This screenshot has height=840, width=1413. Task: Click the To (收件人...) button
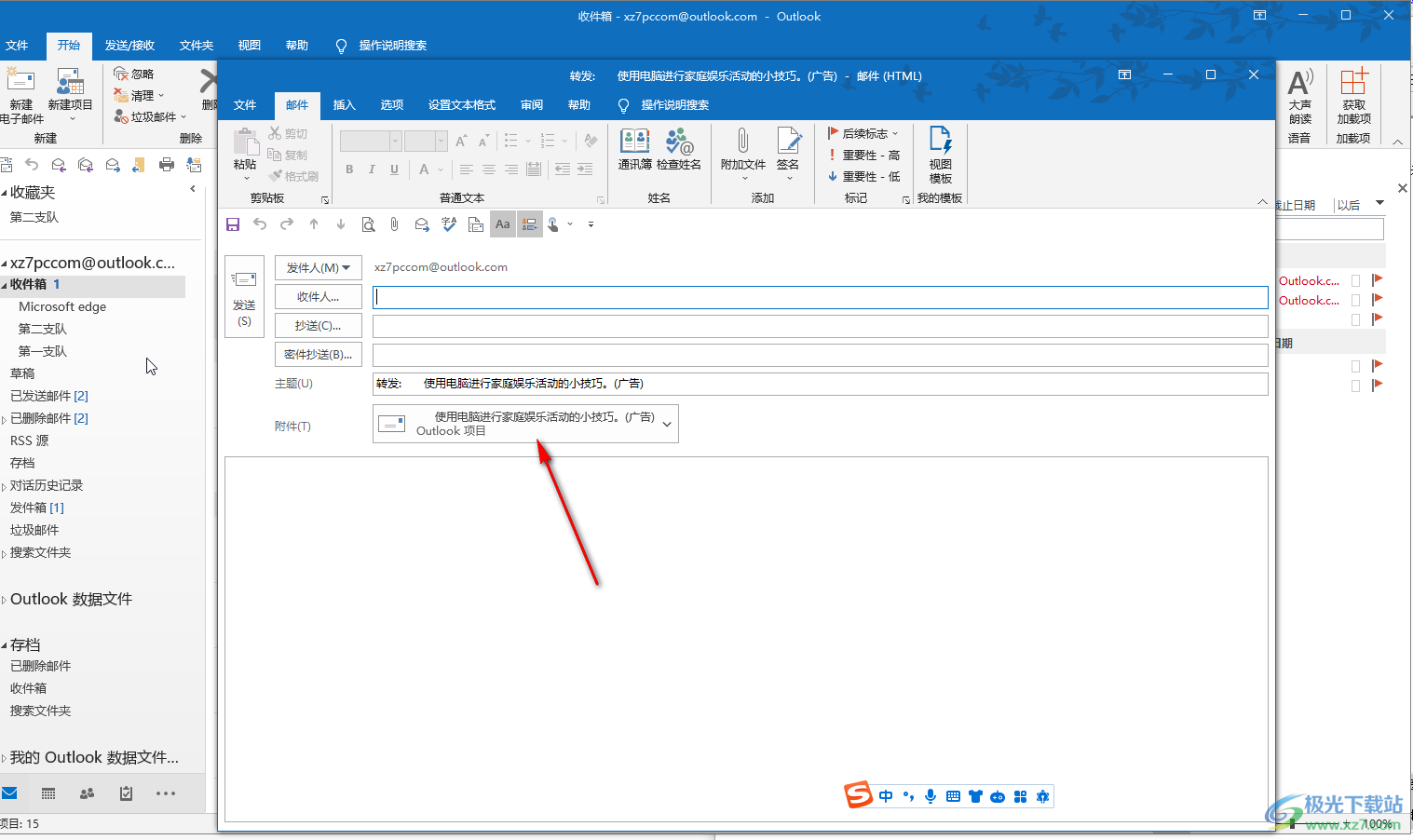click(x=319, y=297)
